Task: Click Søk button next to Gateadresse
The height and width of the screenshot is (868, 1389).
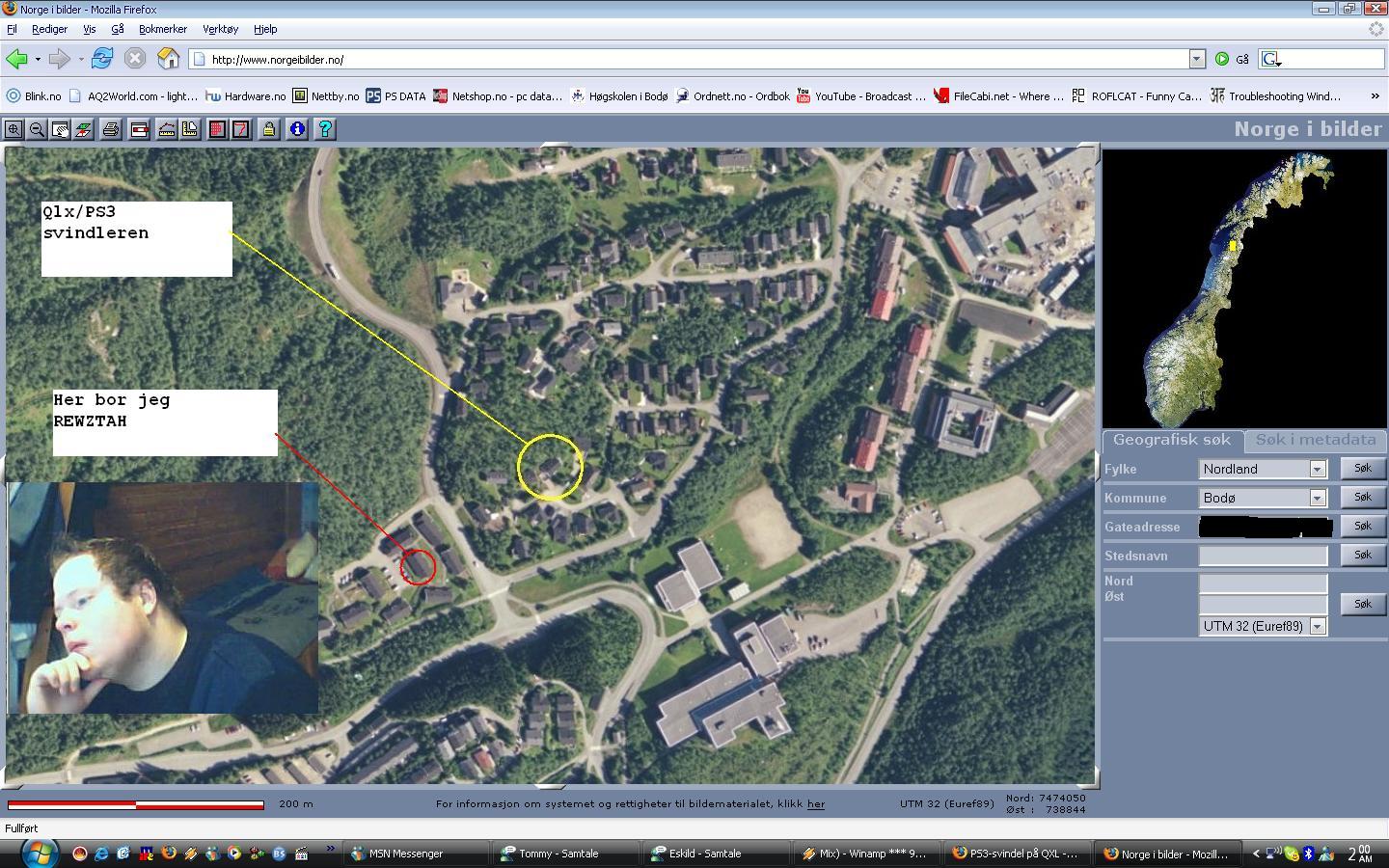Action: pyautogui.click(x=1363, y=526)
